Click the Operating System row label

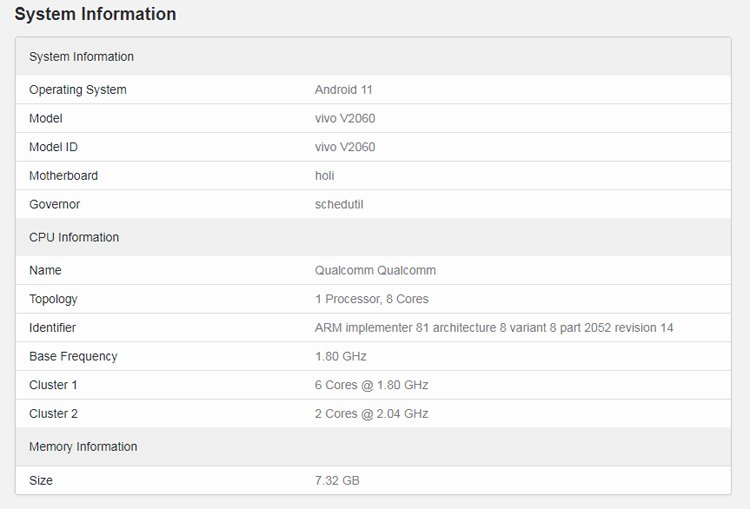[78, 90]
